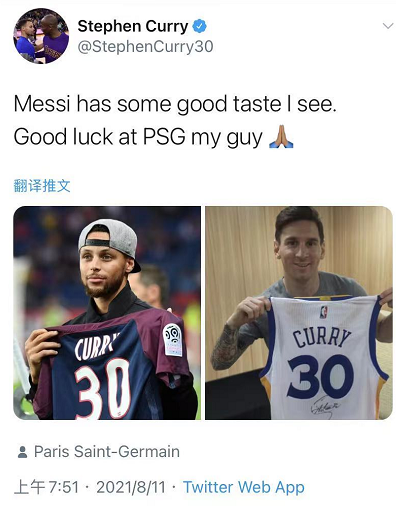Image resolution: width=396 pixels, height=506 pixels.
Task: Click the @StephenCurry30 handle
Action: 145,47
